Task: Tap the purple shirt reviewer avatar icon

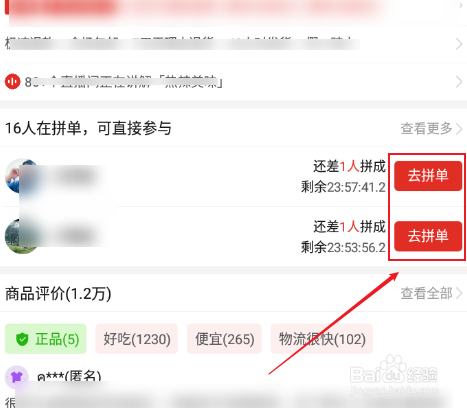Action: point(16,377)
